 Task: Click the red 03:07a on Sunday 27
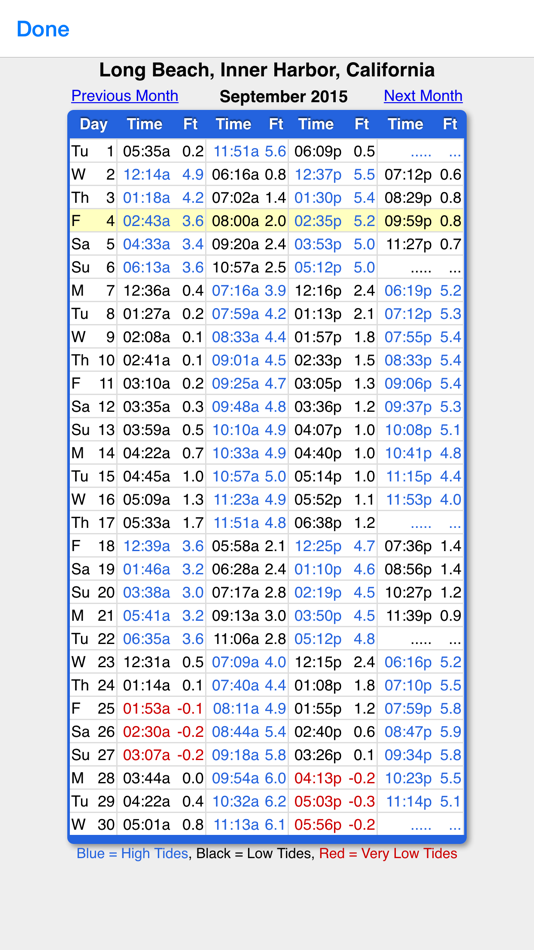(x=147, y=755)
